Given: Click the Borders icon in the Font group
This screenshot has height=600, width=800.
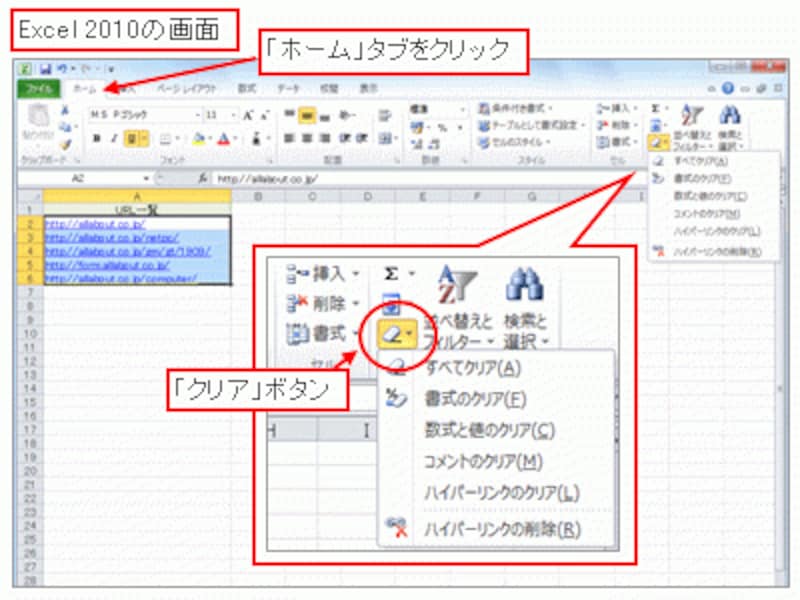Looking at the screenshot, I should (x=165, y=138).
